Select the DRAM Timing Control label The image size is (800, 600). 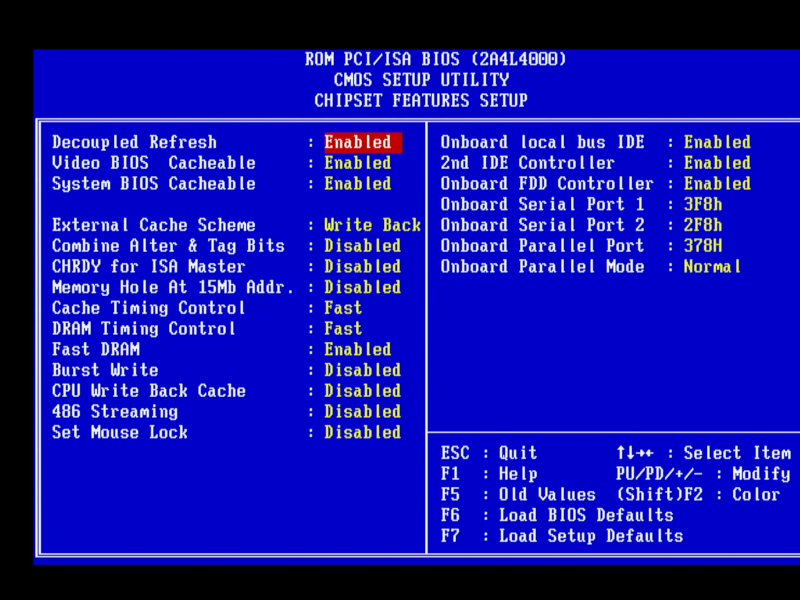click(x=144, y=329)
